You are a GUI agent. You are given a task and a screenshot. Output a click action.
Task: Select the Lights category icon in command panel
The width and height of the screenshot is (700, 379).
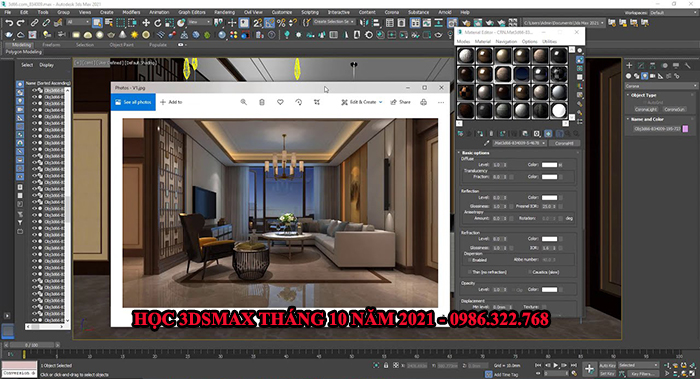click(x=644, y=76)
